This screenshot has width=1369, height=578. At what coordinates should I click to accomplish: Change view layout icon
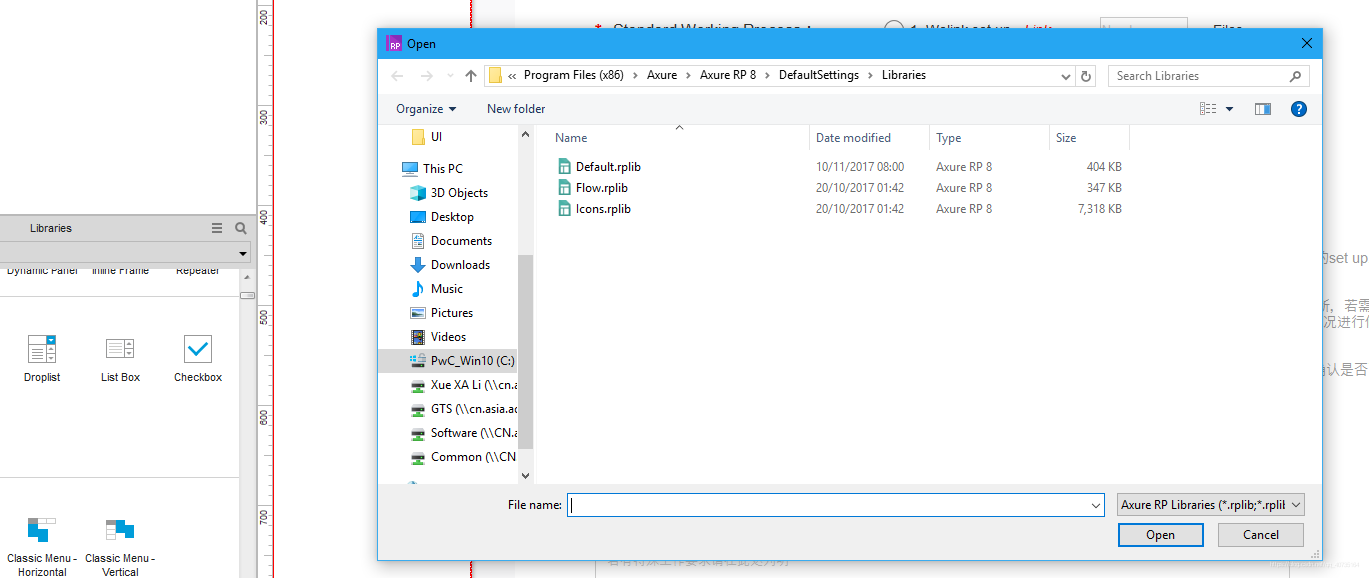point(1209,109)
